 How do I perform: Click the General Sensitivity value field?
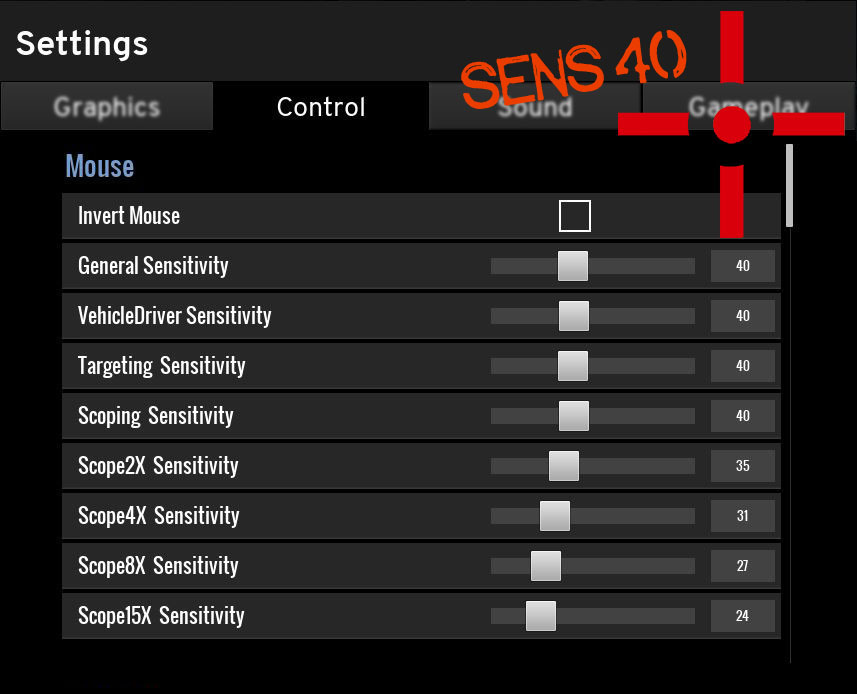[742, 266]
